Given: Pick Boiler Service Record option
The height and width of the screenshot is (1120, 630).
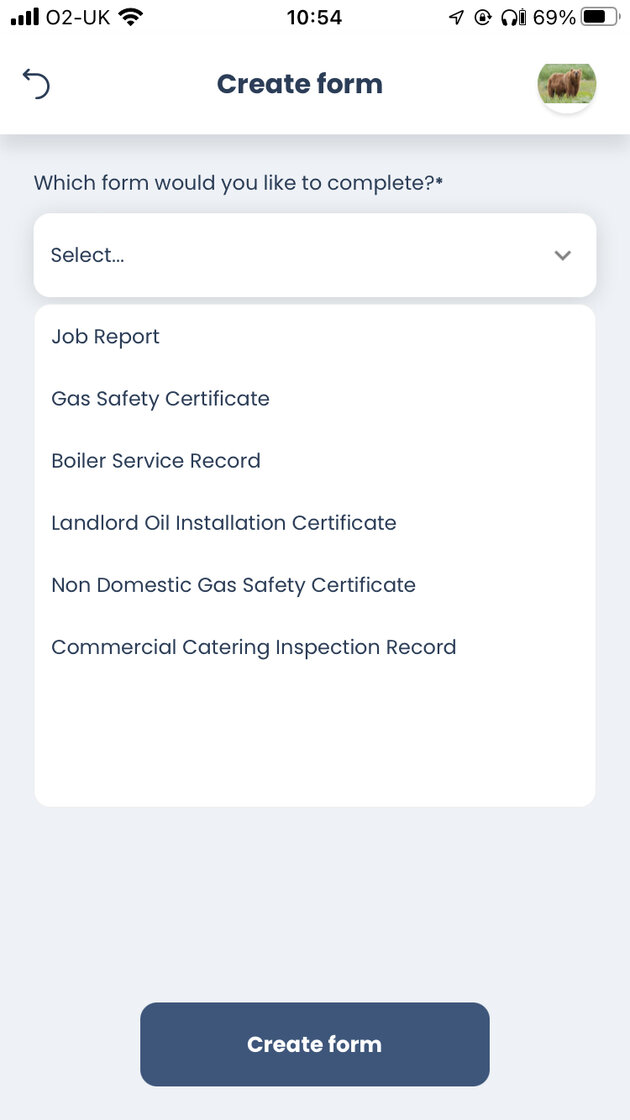Looking at the screenshot, I should click(x=156, y=461).
